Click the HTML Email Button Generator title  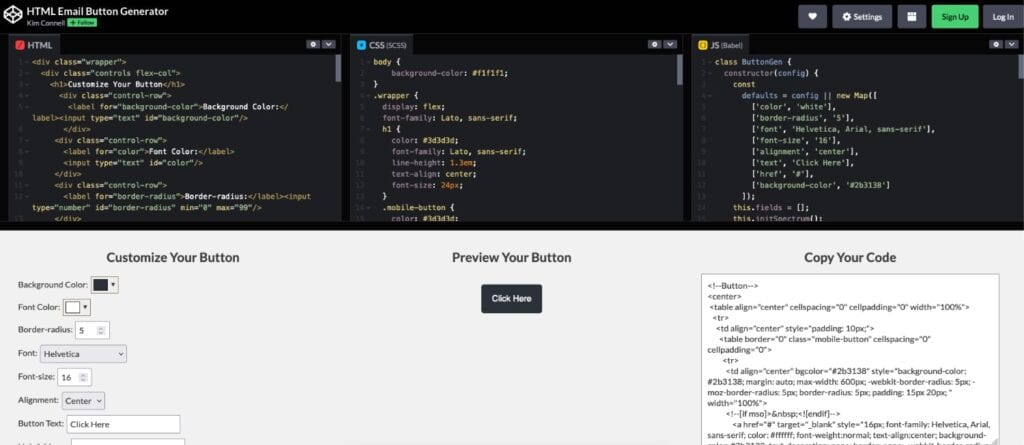point(97,11)
